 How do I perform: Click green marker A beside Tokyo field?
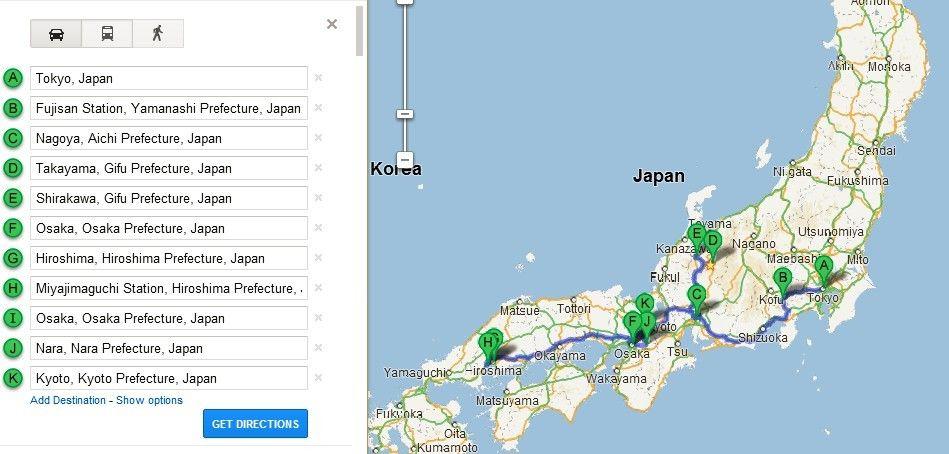13,78
